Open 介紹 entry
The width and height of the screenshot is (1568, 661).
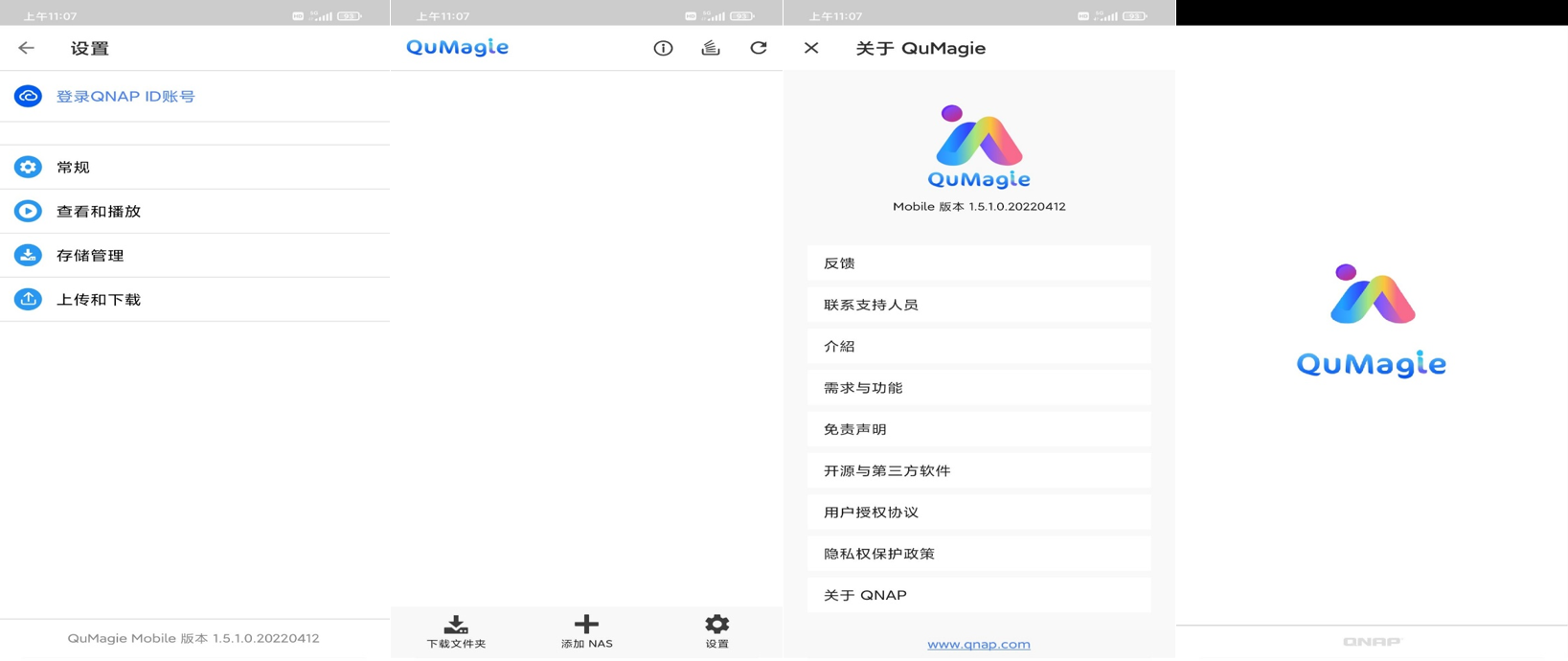point(979,346)
